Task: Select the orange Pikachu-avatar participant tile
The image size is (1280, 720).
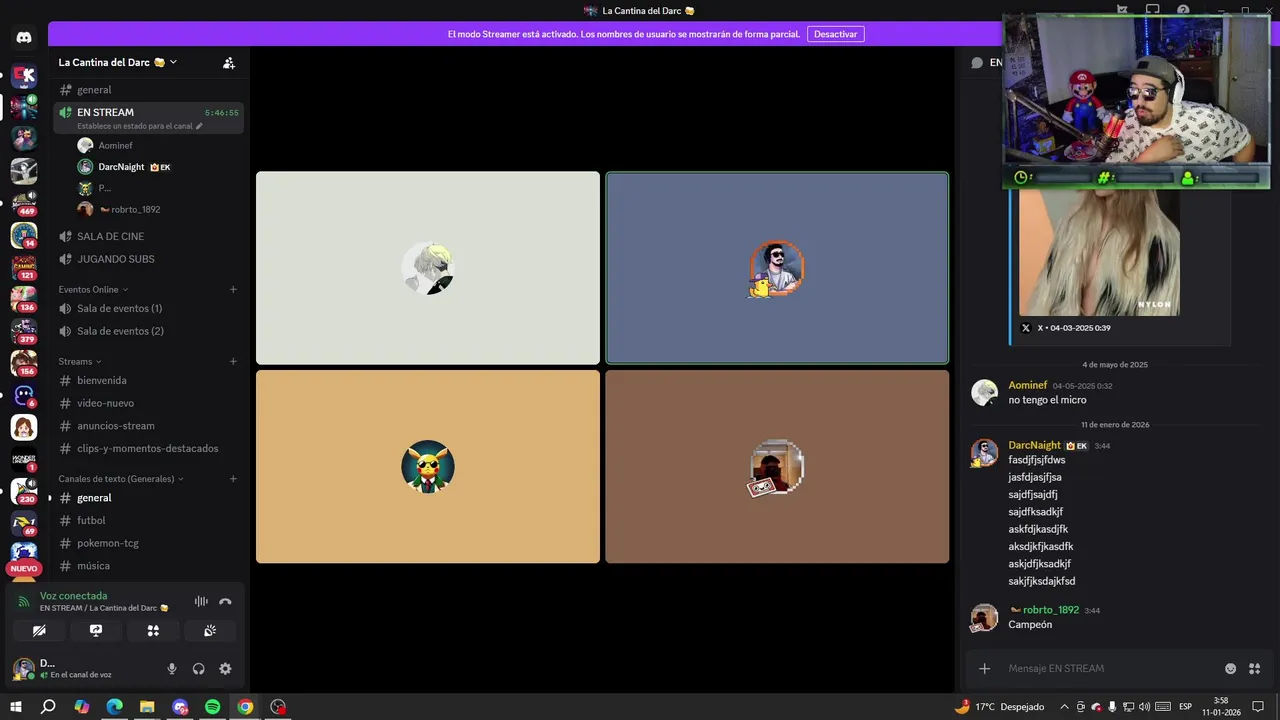Action: [x=428, y=467]
